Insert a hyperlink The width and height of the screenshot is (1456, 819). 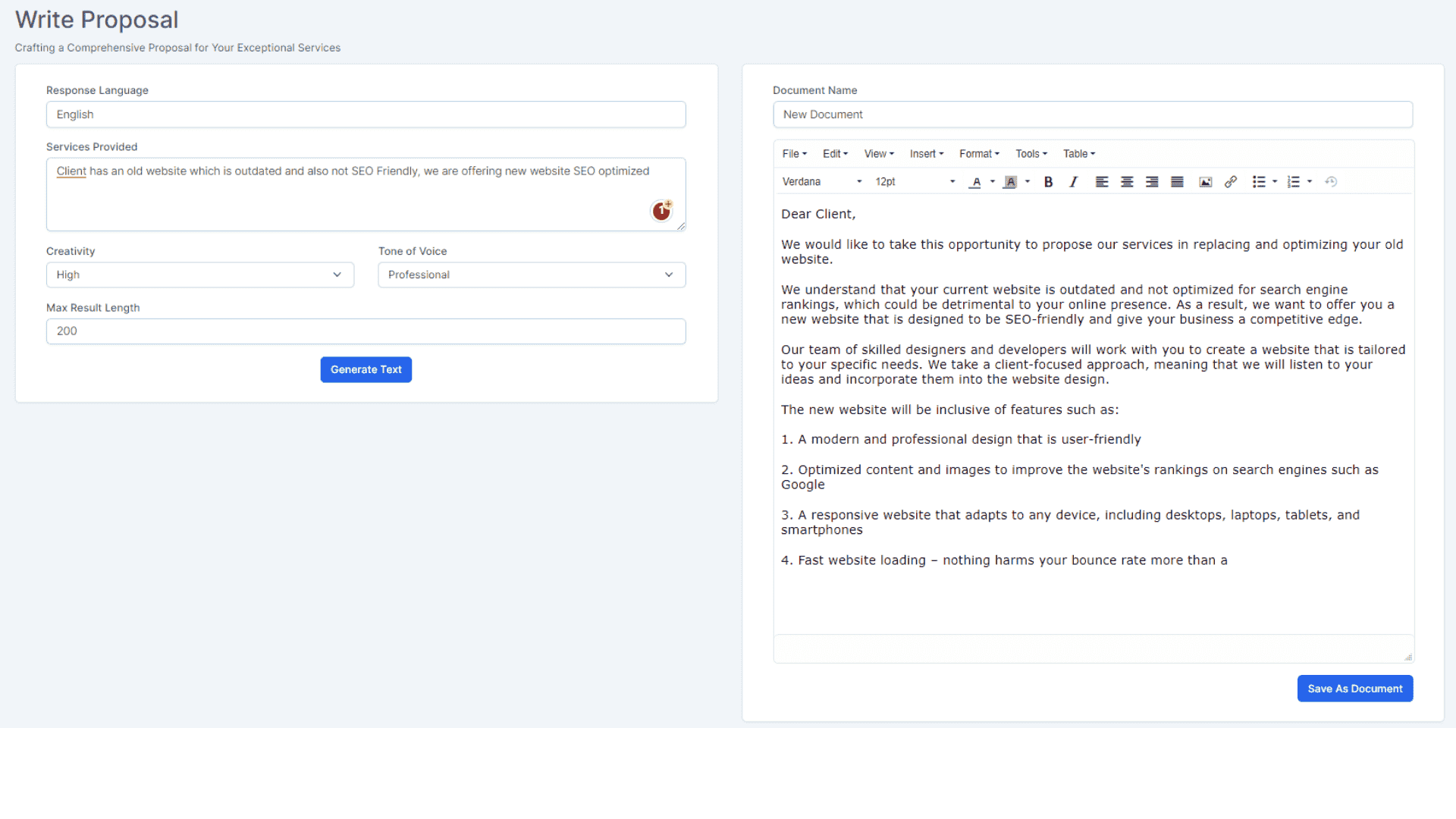coord(1231,182)
